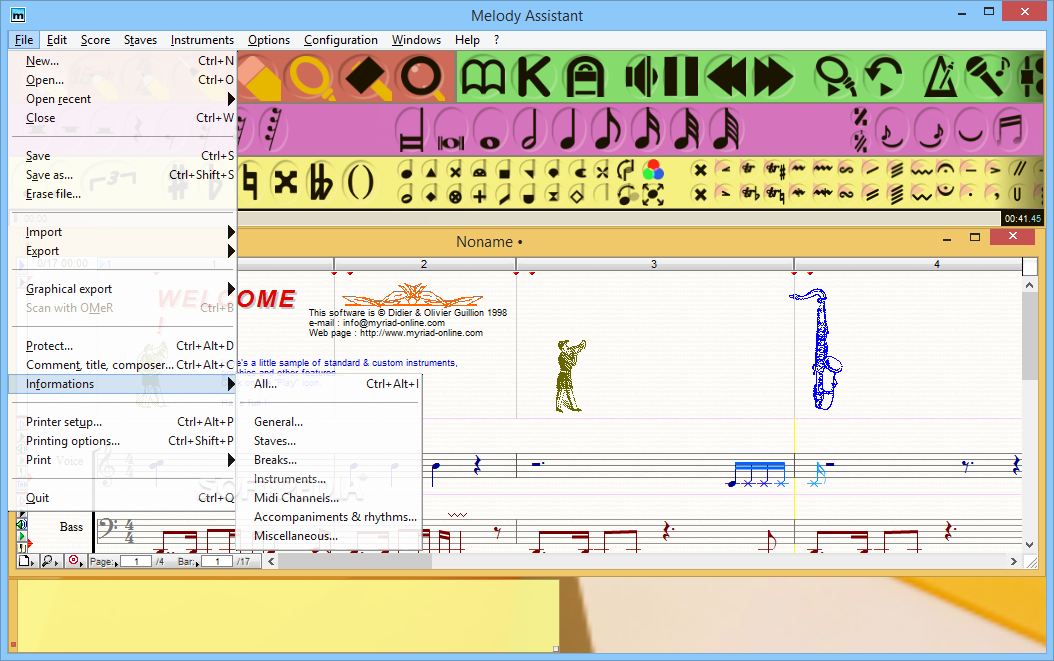The width and height of the screenshot is (1054, 661).
Task: Click the horizontal scrollbar right arrow
Action: (x=1014, y=561)
